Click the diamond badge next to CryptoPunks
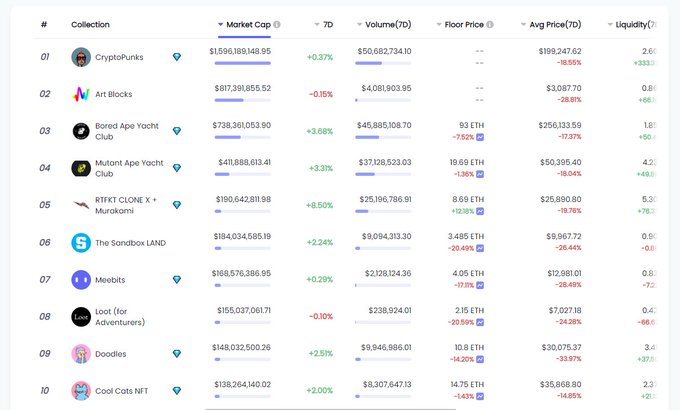This screenshot has width=680, height=410. point(177,57)
